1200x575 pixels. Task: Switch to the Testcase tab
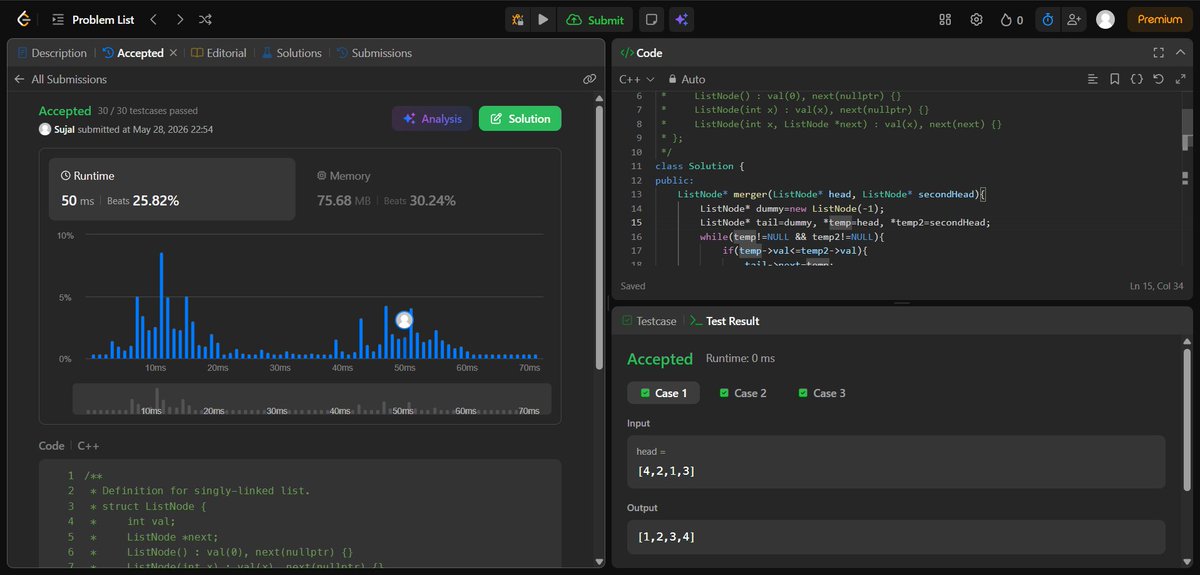[649, 321]
